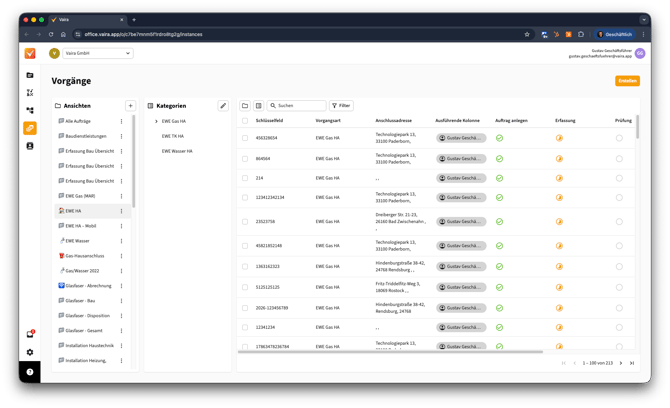Expand the EWE Gas HA category

(156, 121)
